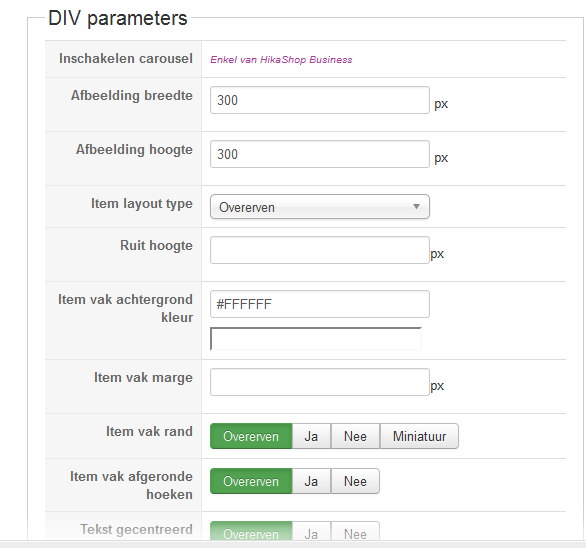Click the Inschakelen carousel label
The width and height of the screenshot is (586, 548).
click(126, 59)
